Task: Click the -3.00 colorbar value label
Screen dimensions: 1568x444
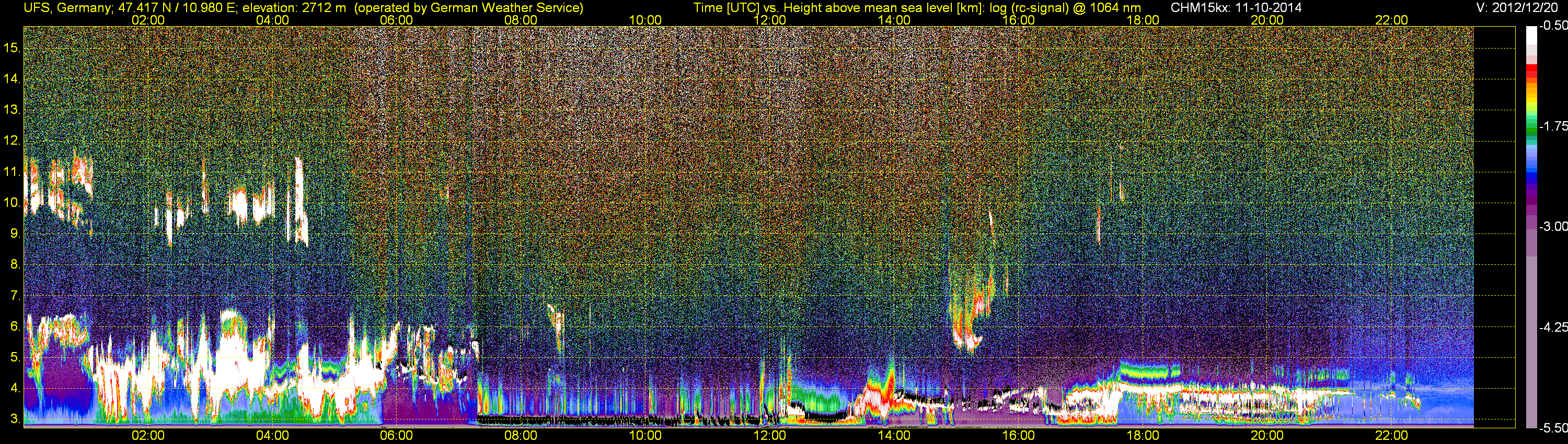Action: click(x=1553, y=226)
